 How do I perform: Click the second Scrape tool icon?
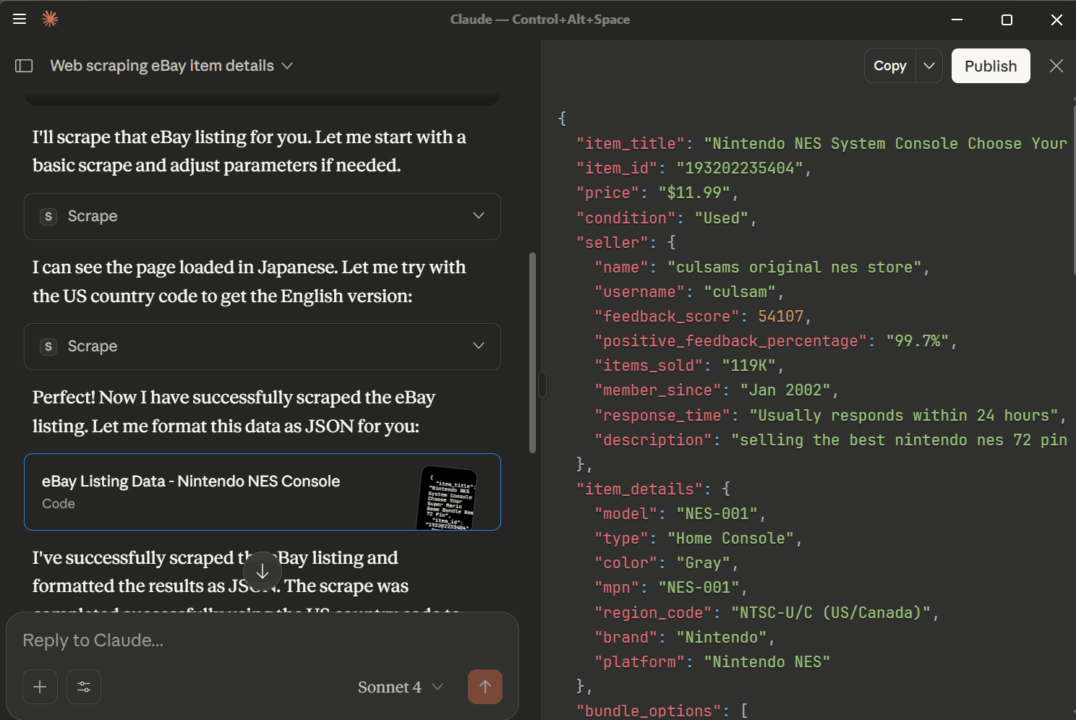(x=48, y=346)
